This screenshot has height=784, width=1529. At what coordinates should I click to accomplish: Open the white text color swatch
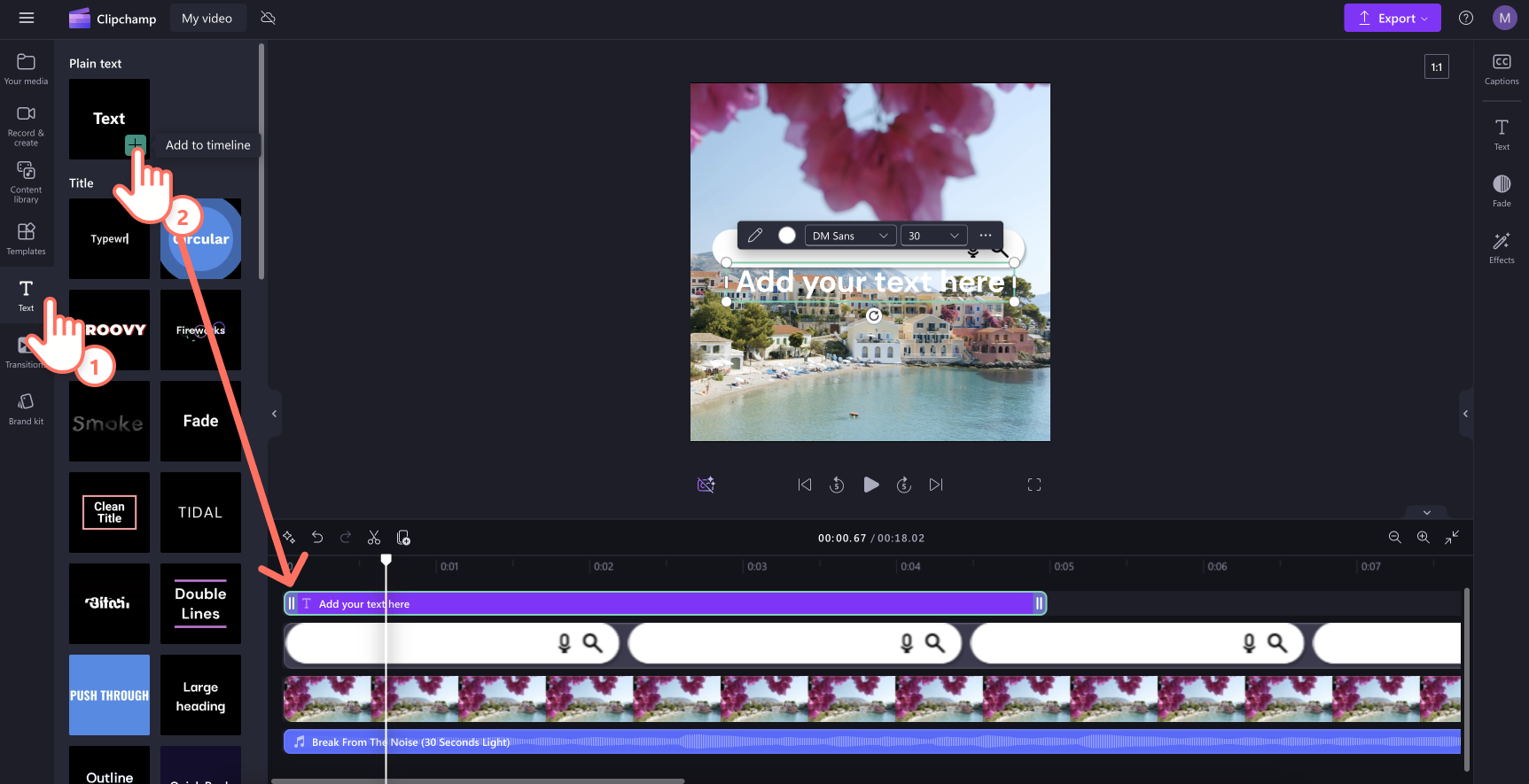click(786, 235)
